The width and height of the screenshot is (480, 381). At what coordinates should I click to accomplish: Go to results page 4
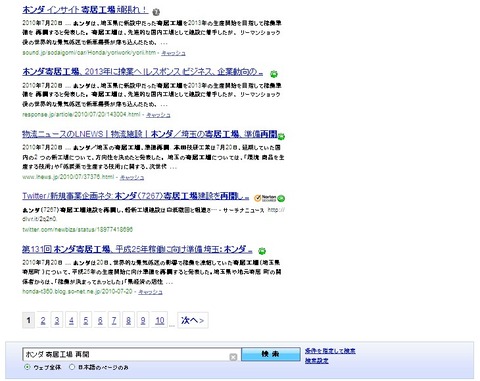[71, 320]
